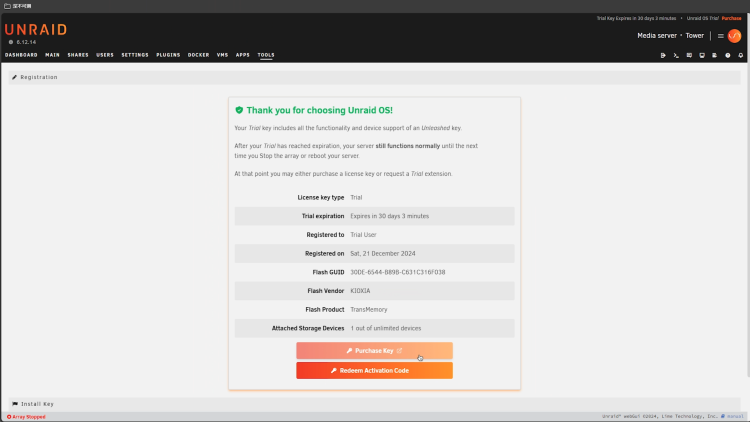Click the orange Unraid account avatar

tap(734, 36)
